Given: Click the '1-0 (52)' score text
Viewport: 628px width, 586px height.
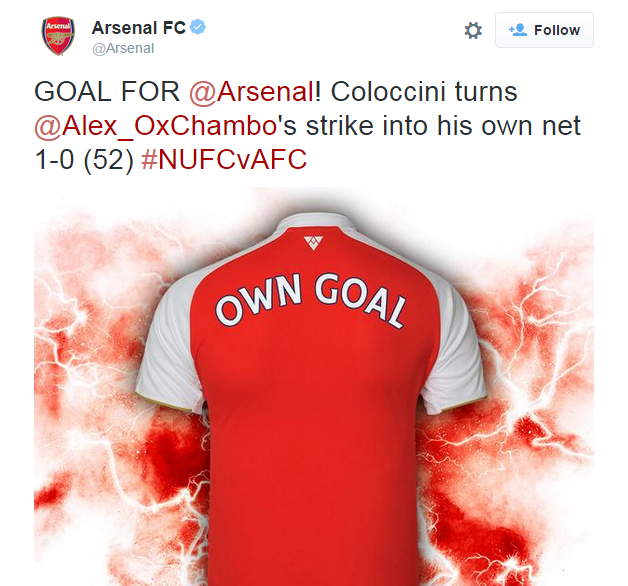Looking at the screenshot, I should coord(84,160).
